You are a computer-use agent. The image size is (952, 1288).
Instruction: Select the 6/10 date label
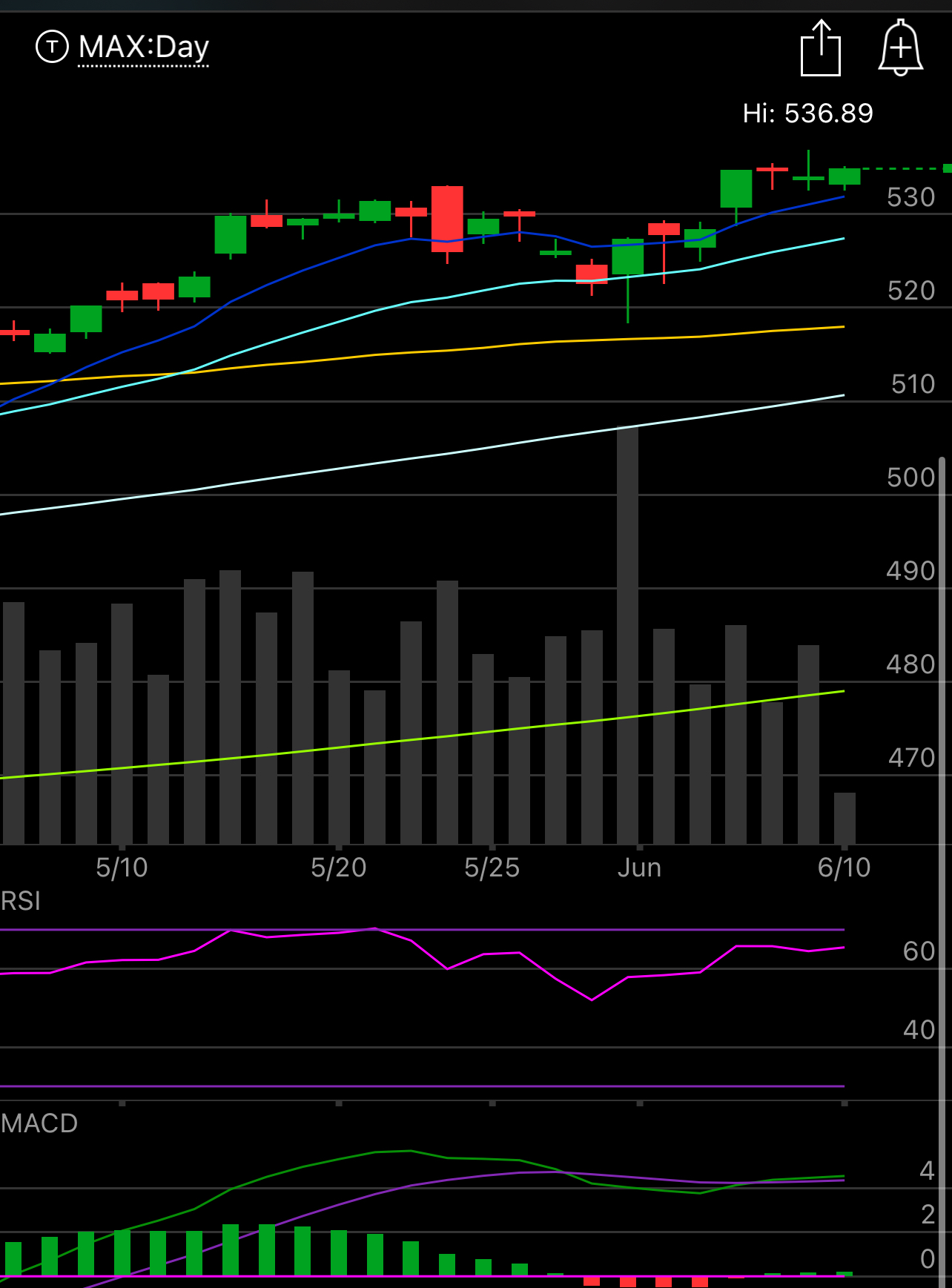click(844, 868)
